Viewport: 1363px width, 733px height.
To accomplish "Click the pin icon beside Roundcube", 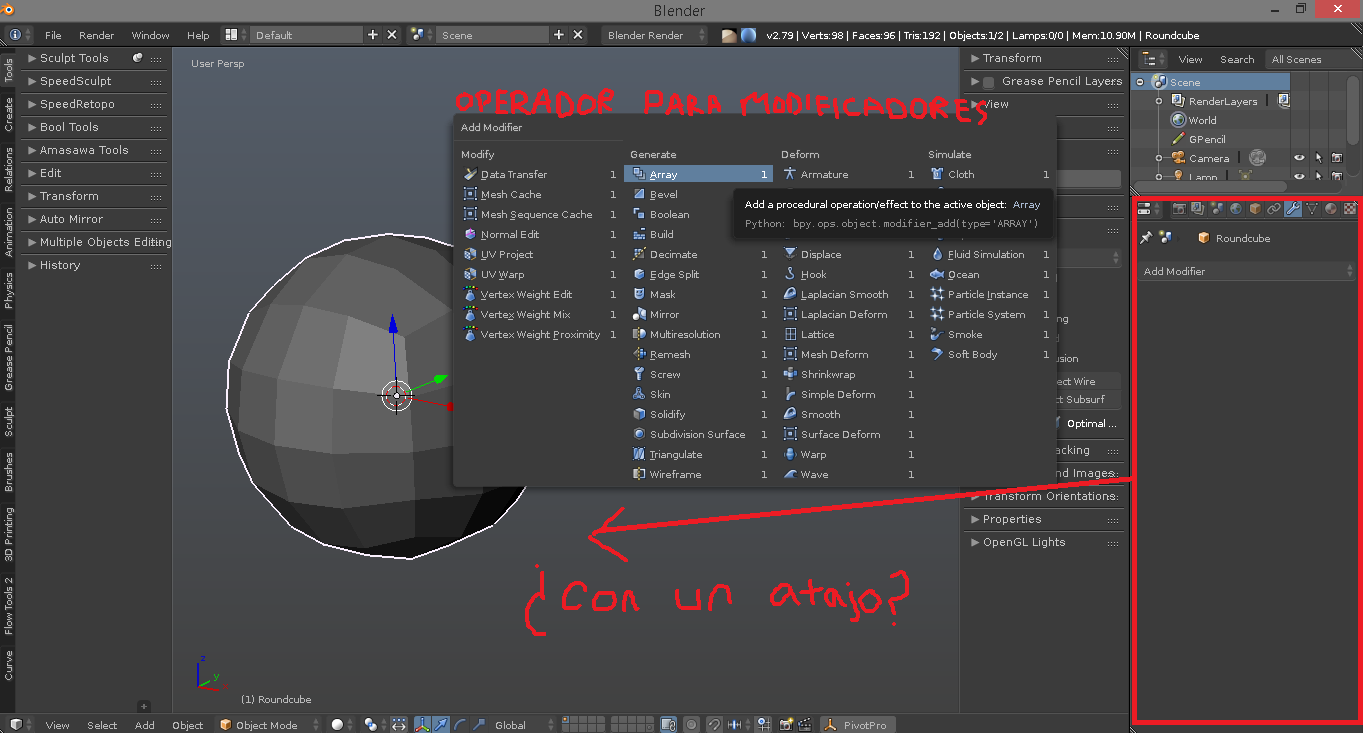I will (1146, 238).
